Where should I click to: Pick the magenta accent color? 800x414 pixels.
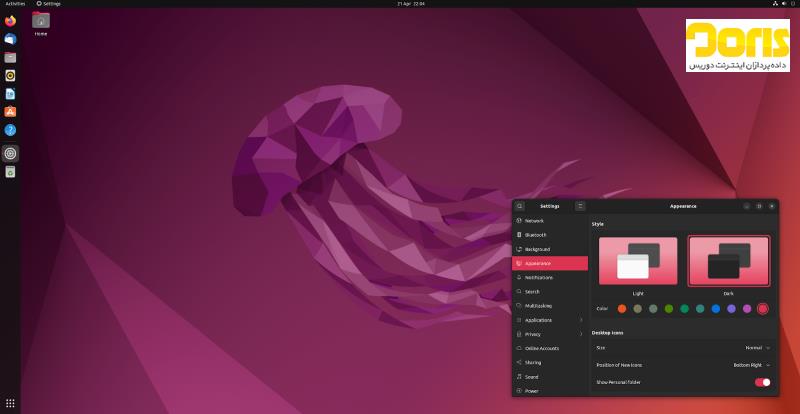pos(747,309)
